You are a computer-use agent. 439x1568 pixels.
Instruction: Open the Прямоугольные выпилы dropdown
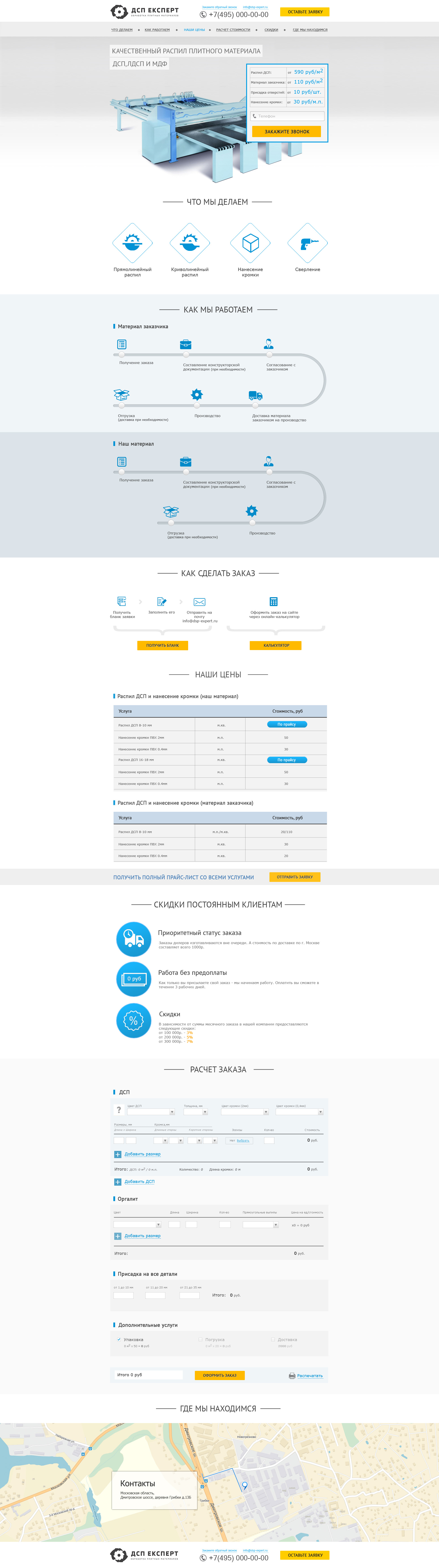pyautogui.click(x=260, y=1225)
